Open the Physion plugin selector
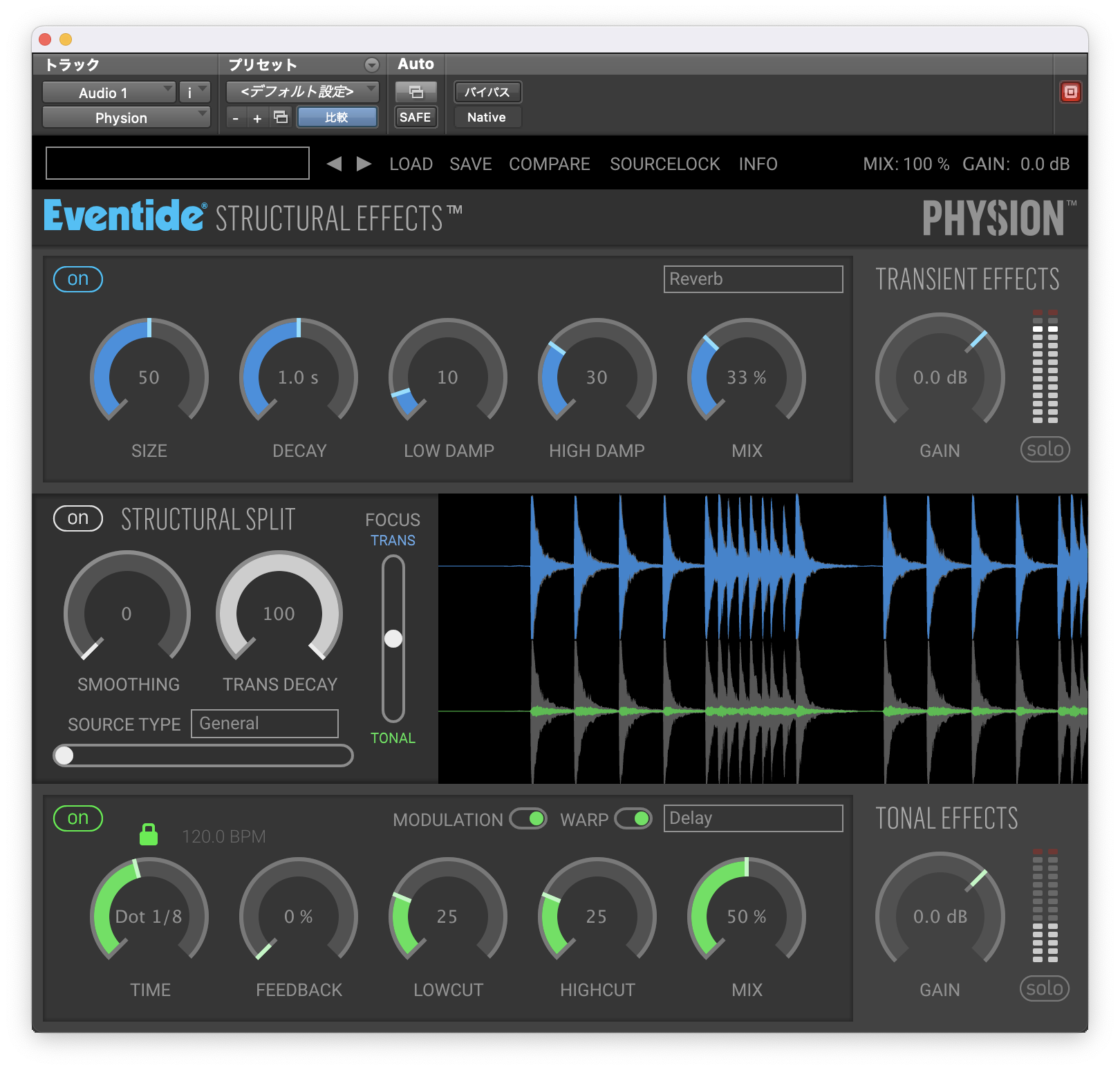The image size is (1120, 1070). (x=127, y=118)
